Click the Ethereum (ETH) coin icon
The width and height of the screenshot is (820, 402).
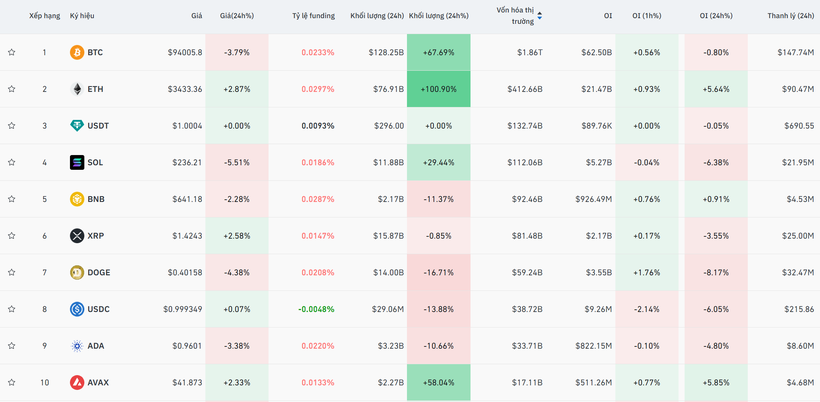pyautogui.click(x=77, y=89)
